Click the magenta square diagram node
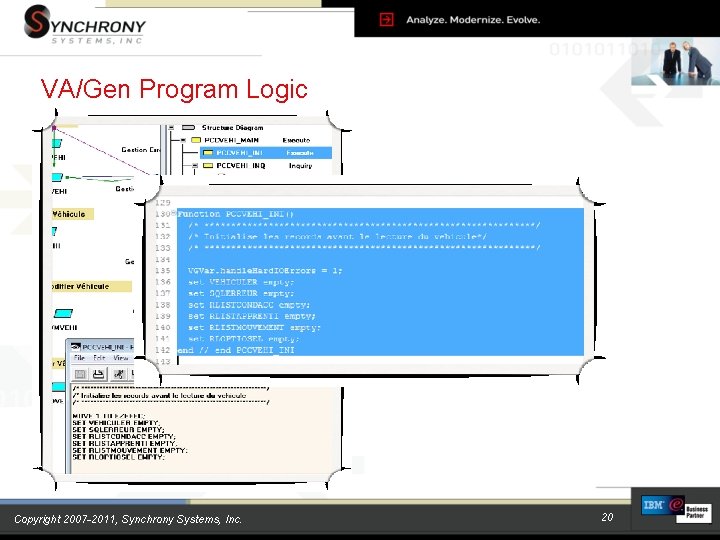This screenshot has height=540, width=720. tap(54, 128)
